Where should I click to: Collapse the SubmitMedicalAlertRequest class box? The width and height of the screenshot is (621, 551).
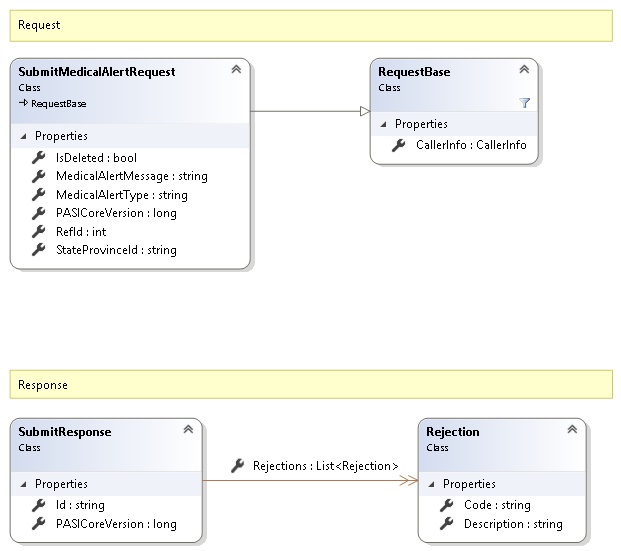(235, 70)
